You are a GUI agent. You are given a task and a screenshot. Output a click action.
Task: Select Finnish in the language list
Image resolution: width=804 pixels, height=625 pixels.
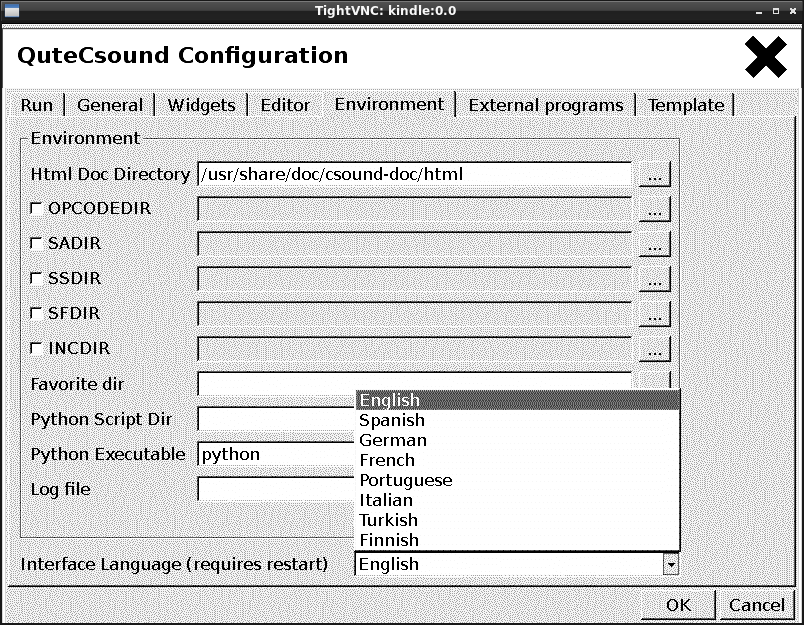point(389,540)
